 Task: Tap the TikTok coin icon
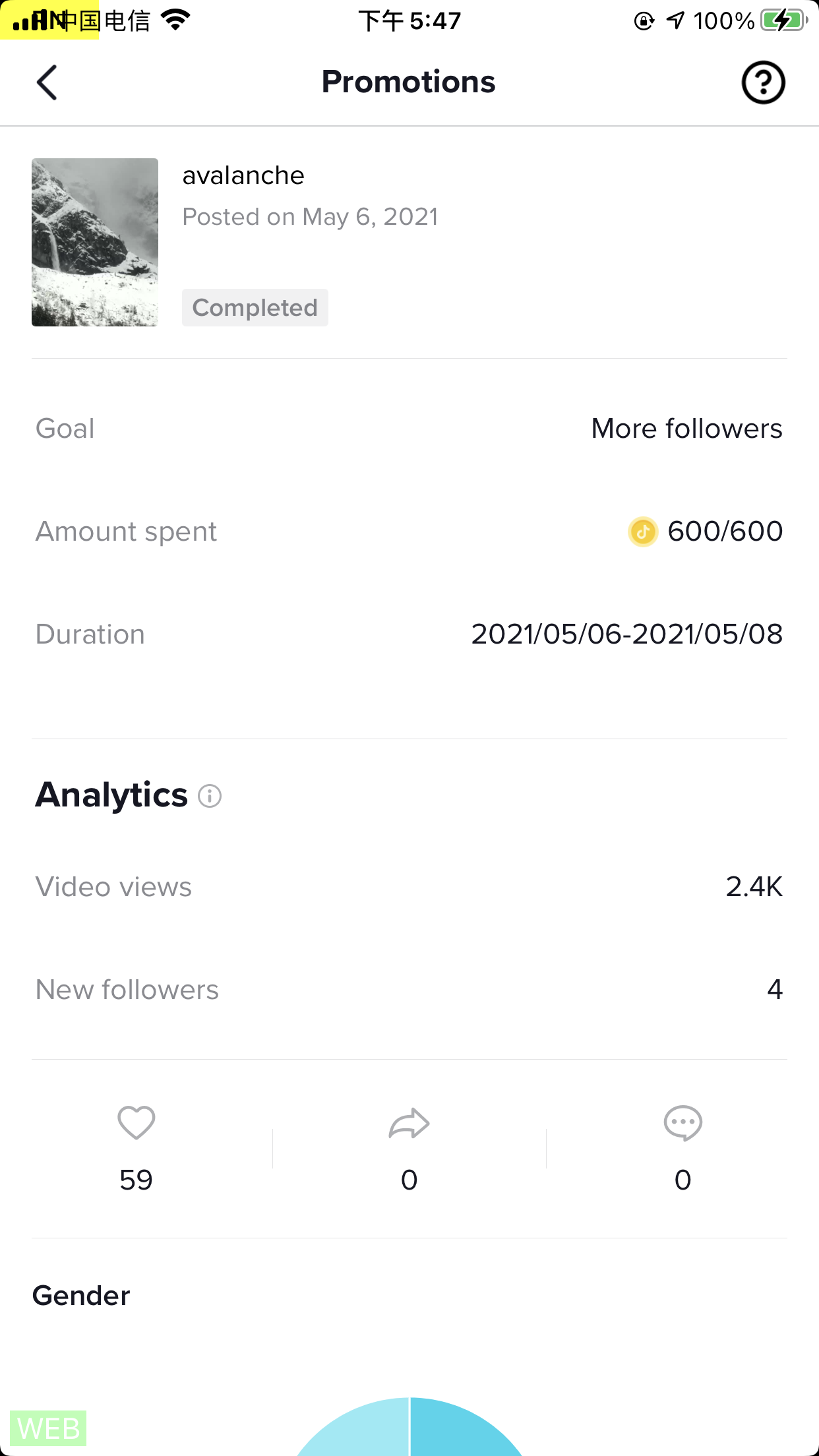pyautogui.click(x=643, y=531)
